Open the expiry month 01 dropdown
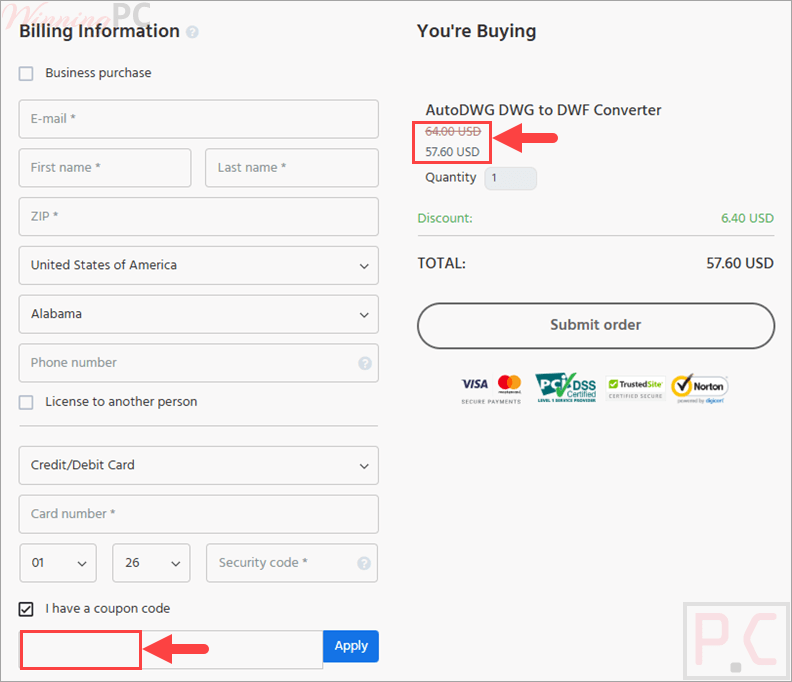Viewport: 792px width, 682px height. pyautogui.click(x=58, y=563)
